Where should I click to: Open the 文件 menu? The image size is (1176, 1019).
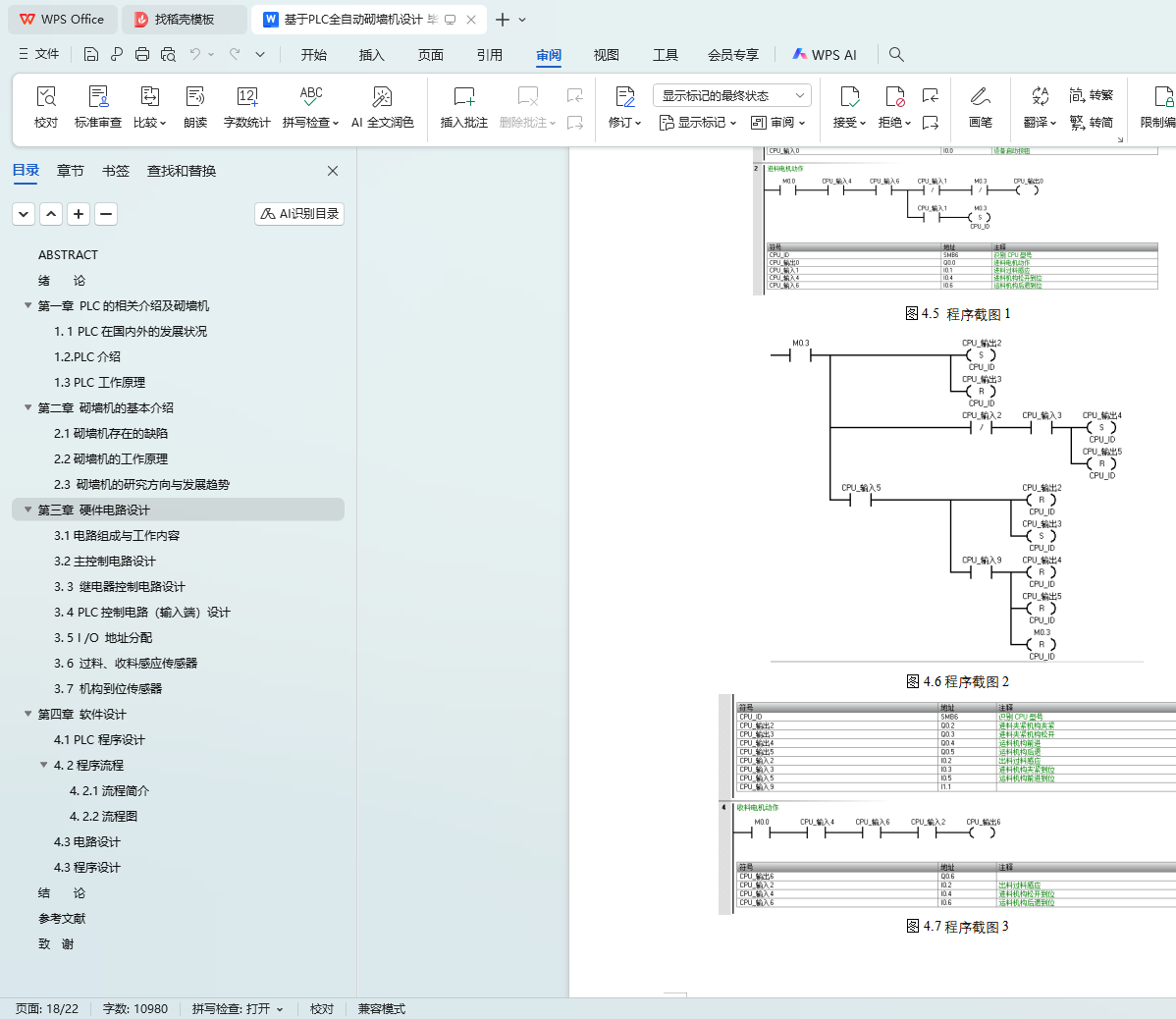click(39, 54)
